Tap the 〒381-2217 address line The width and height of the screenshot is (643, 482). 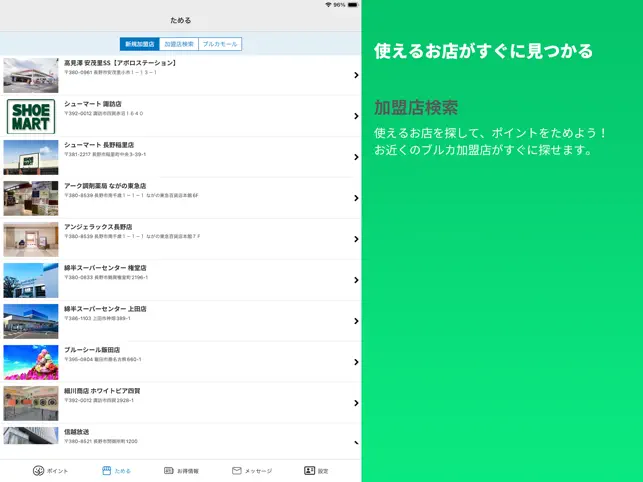click(105, 154)
